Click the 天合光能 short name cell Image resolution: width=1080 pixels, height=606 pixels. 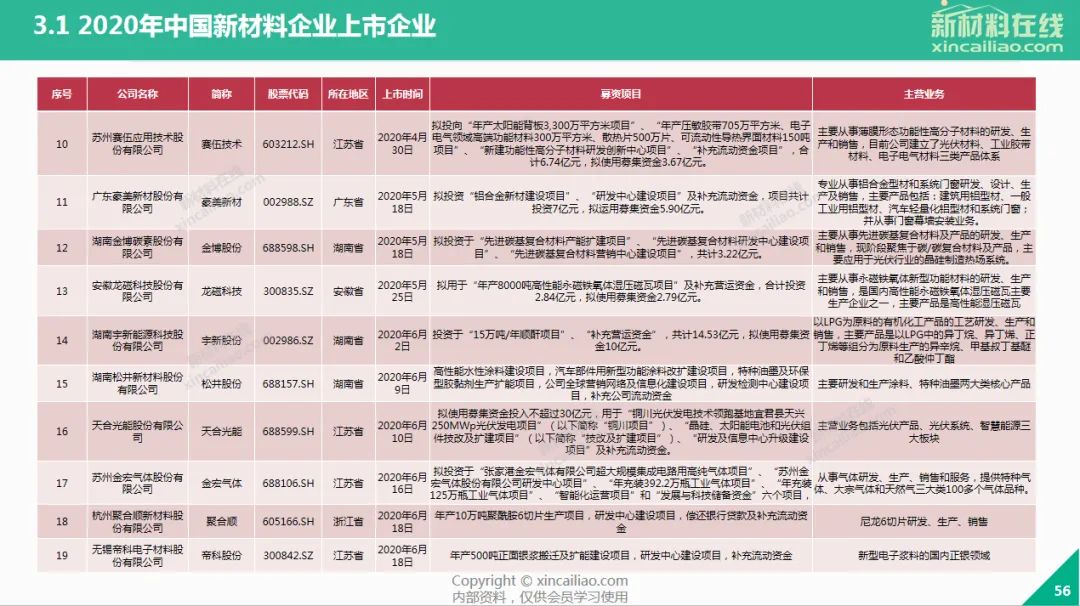click(221, 431)
